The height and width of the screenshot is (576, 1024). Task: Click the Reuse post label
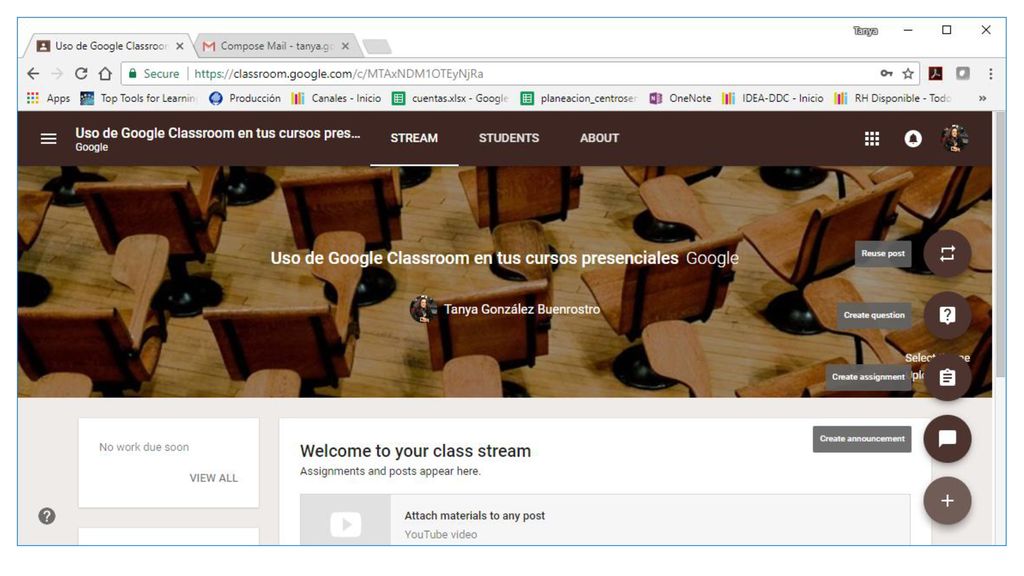click(883, 253)
